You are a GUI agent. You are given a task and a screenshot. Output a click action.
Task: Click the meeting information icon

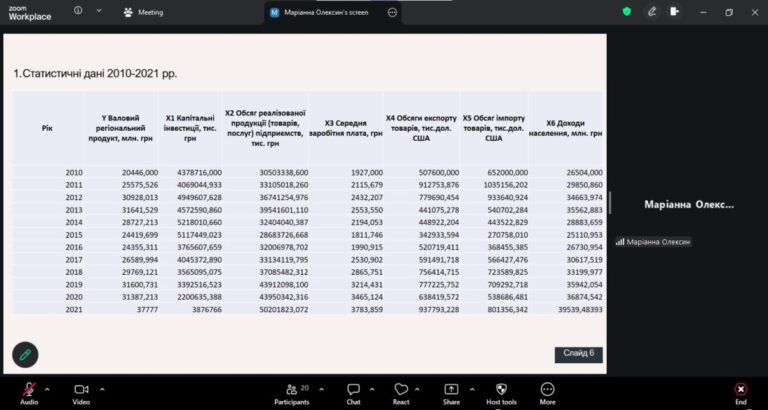tap(78, 10)
